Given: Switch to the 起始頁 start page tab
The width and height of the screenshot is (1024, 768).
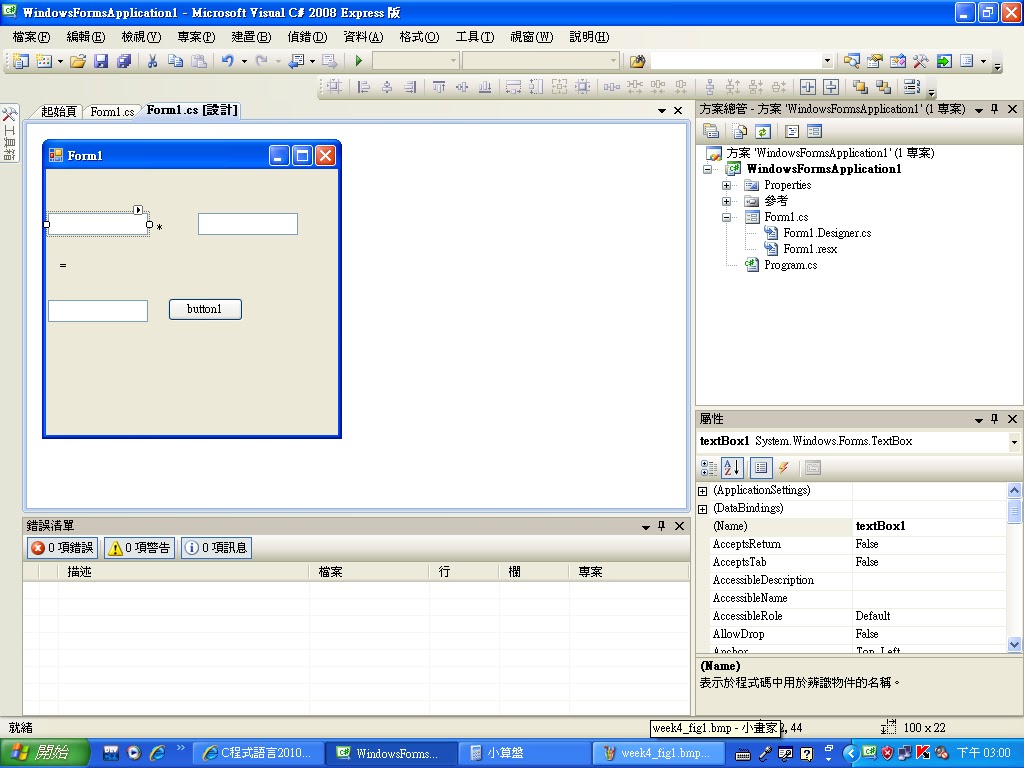Looking at the screenshot, I should [x=58, y=112].
